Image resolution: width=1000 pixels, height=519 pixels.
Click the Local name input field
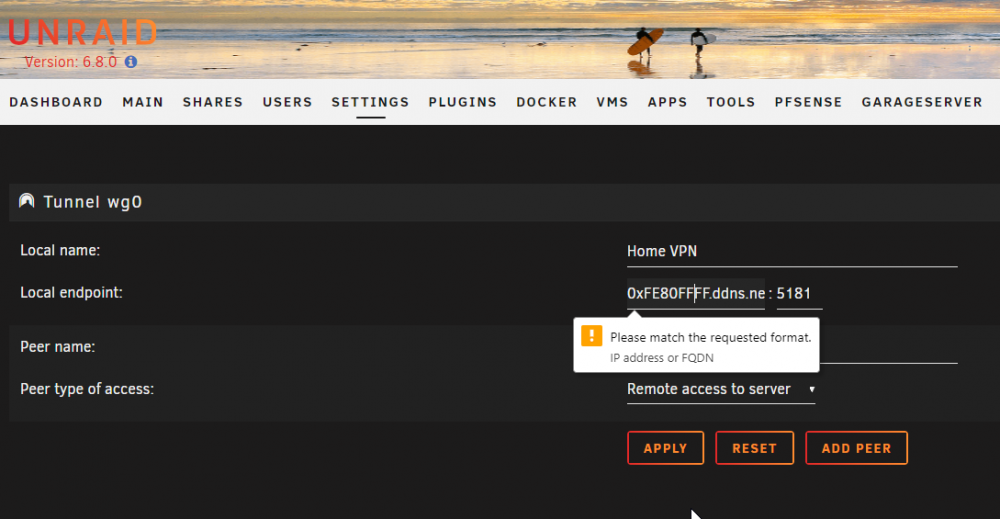pyautogui.click(x=792, y=251)
